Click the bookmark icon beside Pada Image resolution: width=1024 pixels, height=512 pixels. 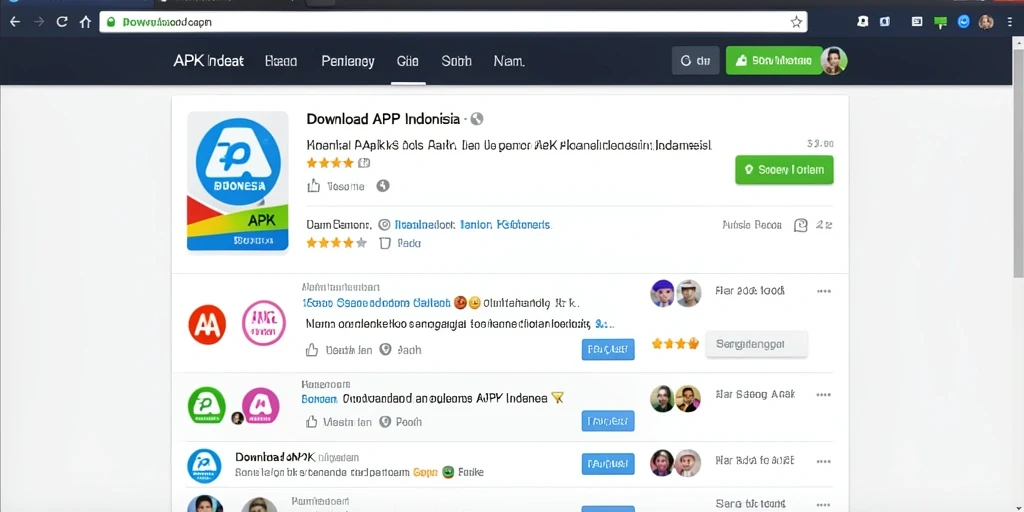point(385,244)
